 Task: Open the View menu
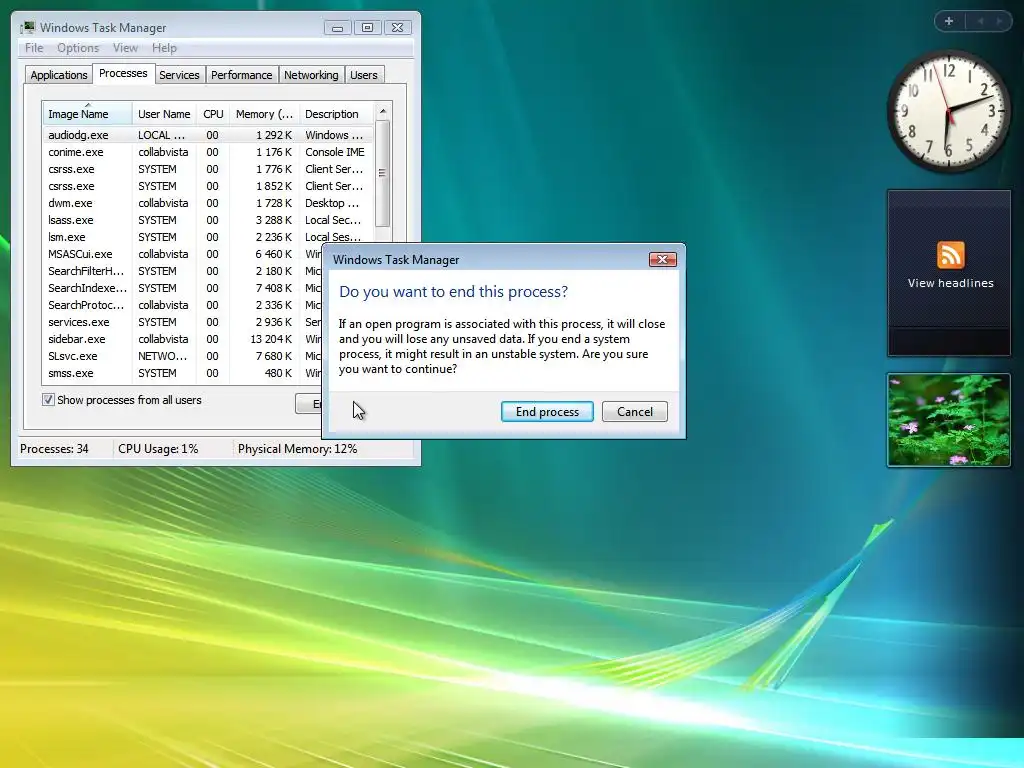125,48
